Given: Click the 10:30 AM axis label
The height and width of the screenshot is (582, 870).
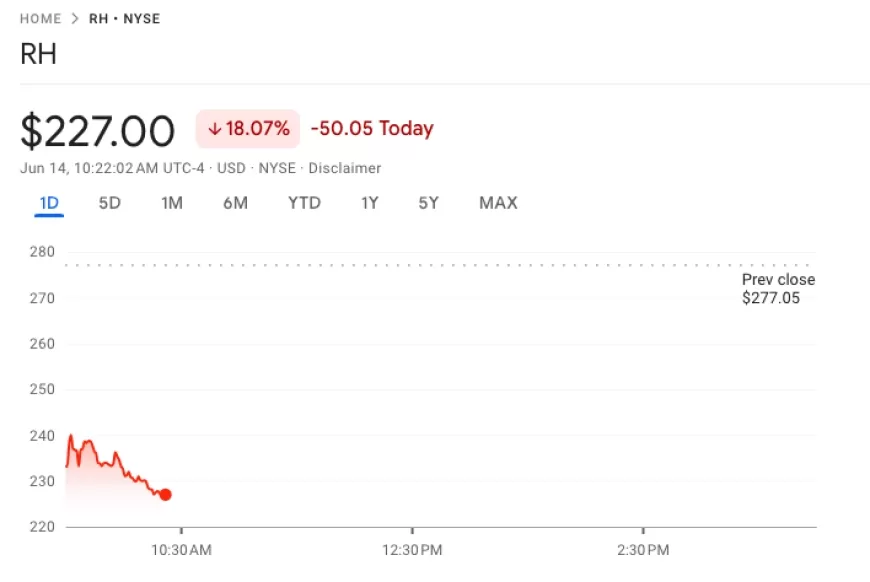Looking at the screenshot, I should [x=183, y=549].
